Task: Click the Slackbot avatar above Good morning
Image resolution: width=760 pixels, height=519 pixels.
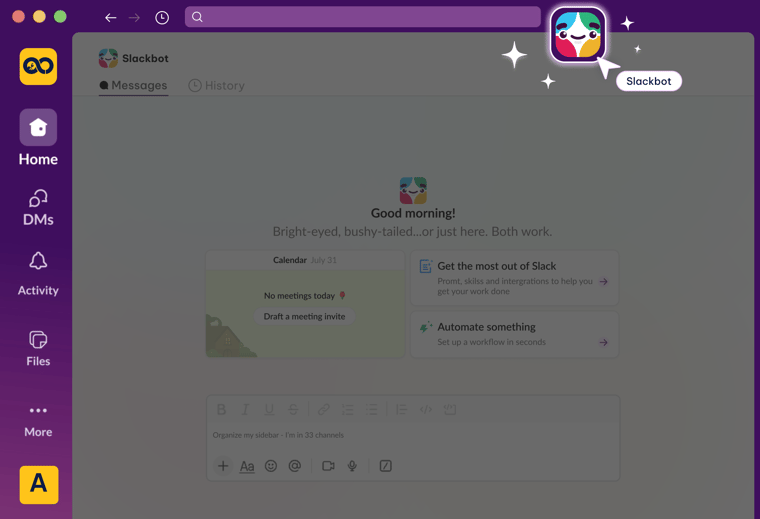Action: [413, 190]
